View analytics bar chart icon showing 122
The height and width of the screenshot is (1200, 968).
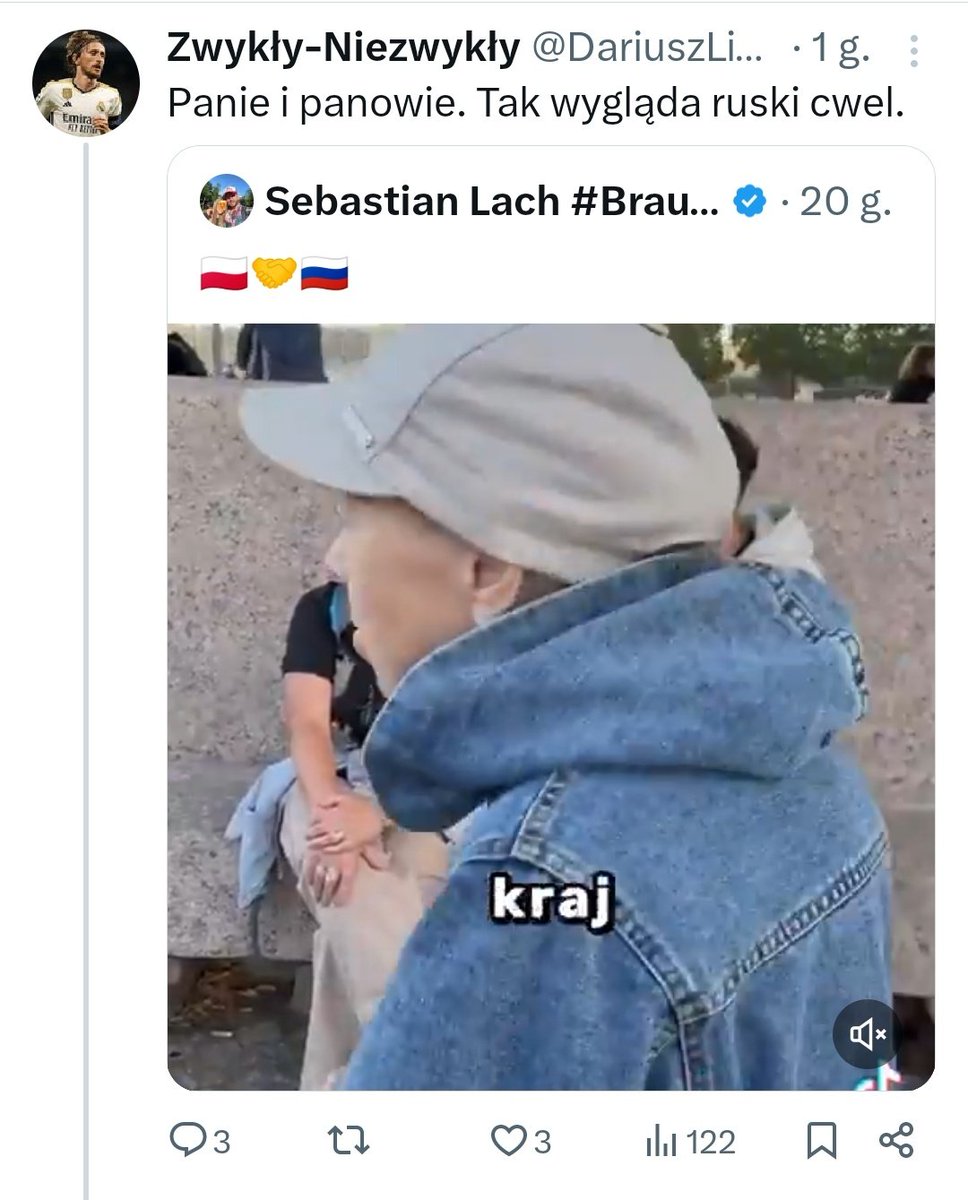tap(662, 1141)
